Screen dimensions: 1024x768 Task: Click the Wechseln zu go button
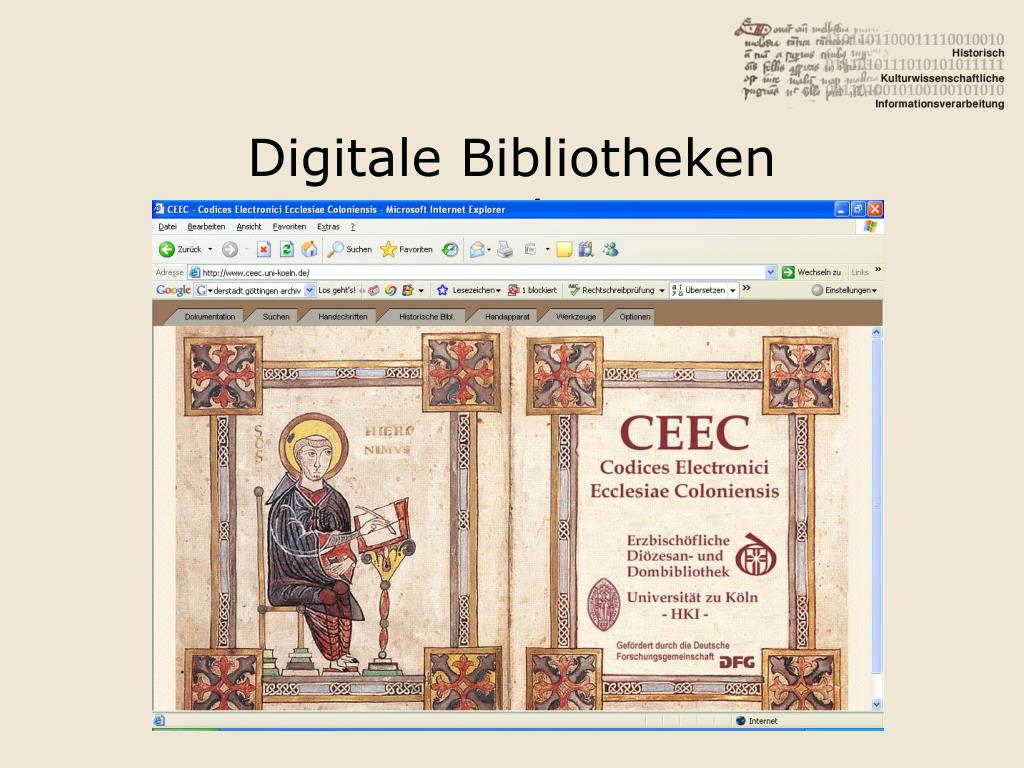[x=811, y=272]
